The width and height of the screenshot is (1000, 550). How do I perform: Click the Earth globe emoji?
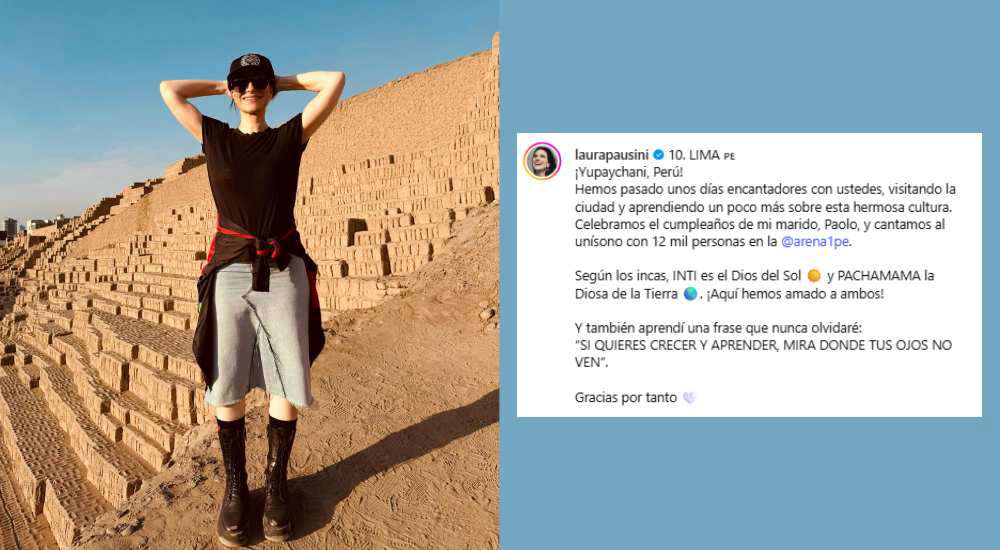690,294
